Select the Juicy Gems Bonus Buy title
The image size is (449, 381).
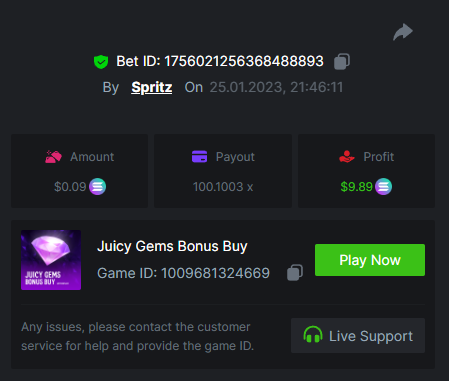[x=172, y=247]
